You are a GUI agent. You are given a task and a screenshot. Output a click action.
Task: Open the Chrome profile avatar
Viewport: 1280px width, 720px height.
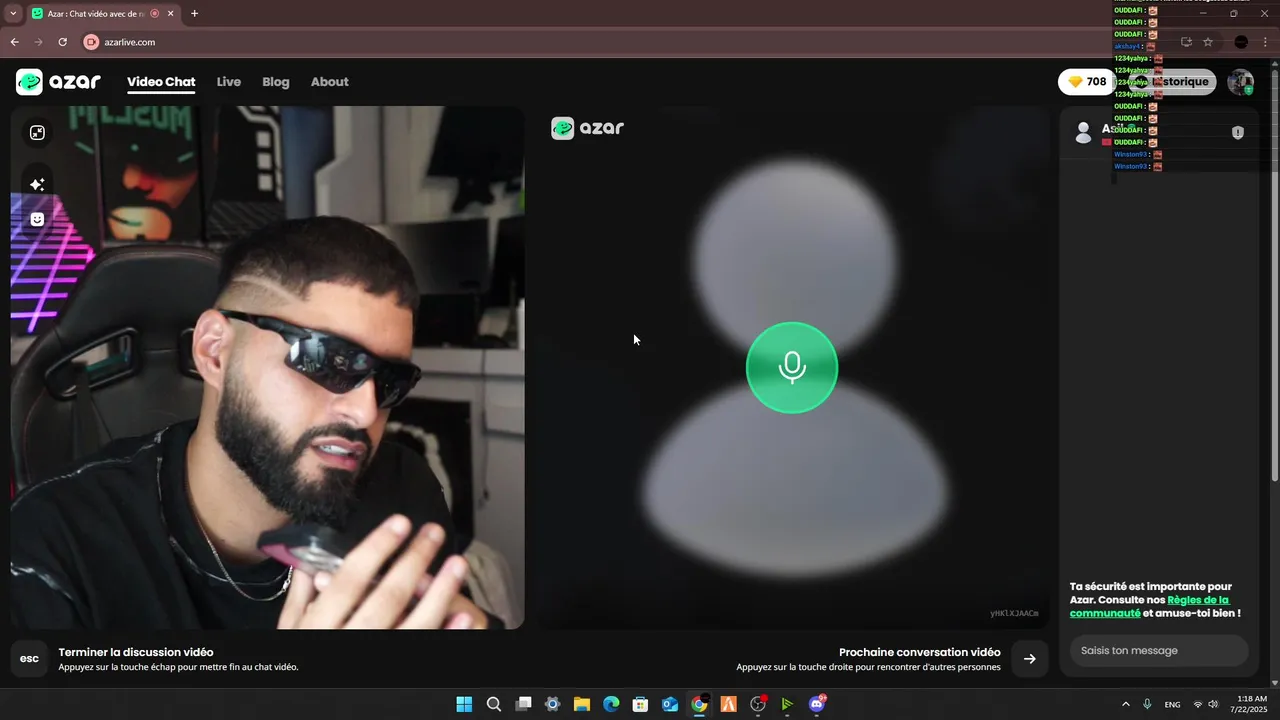coord(1241,42)
